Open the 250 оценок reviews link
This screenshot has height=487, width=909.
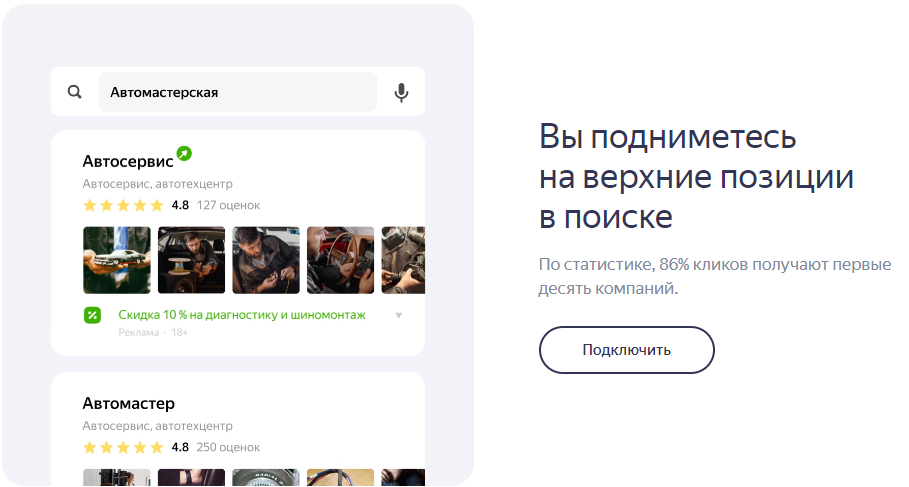point(228,447)
